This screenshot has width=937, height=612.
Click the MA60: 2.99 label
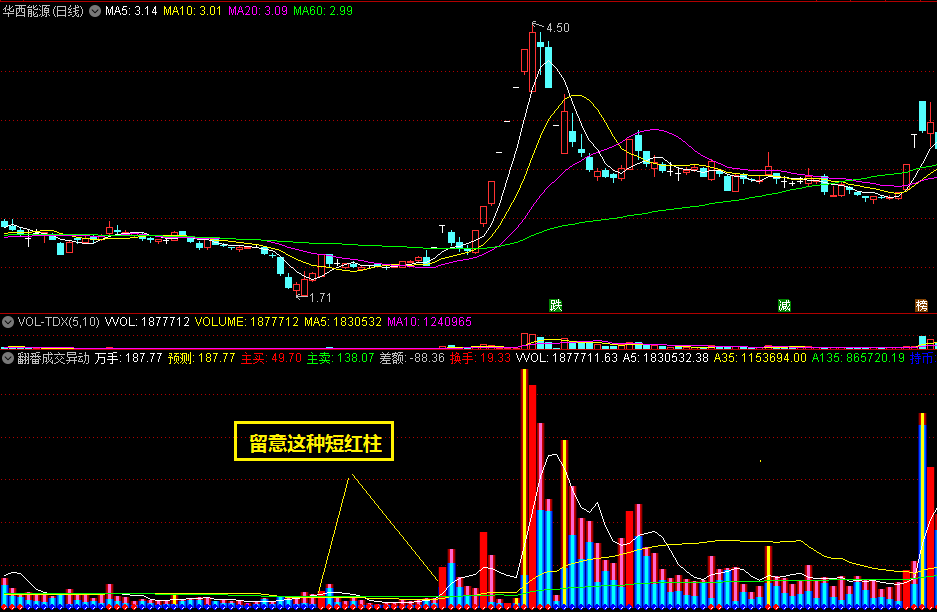(x=323, y=11)
